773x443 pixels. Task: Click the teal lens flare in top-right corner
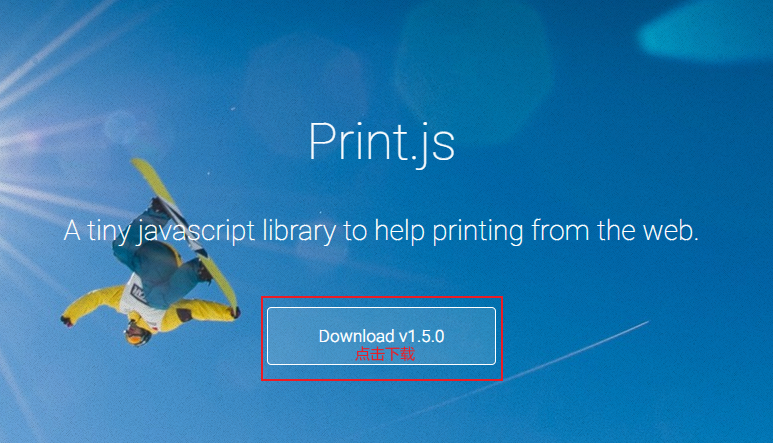point(705,34)
